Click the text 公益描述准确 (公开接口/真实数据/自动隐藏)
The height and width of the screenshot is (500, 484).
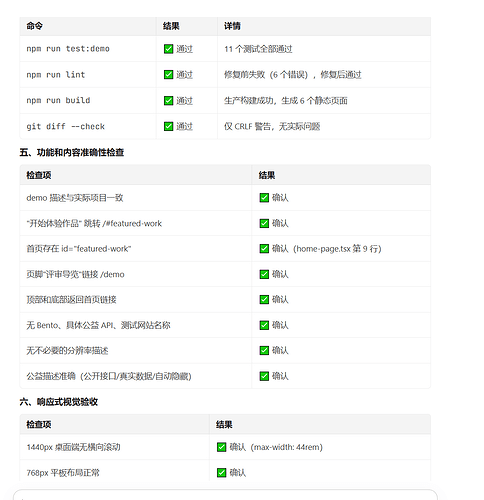pos(109,376)
